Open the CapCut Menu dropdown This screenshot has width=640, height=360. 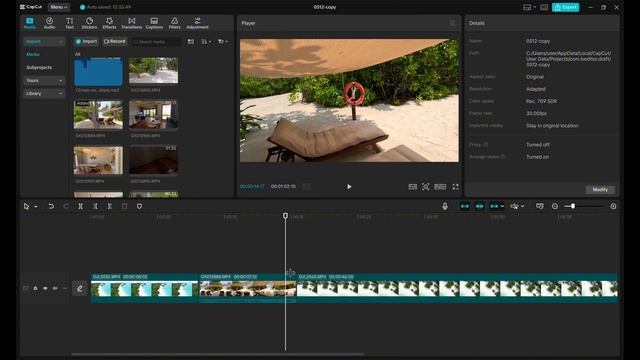pyautogui.click(x=59, y=7)
